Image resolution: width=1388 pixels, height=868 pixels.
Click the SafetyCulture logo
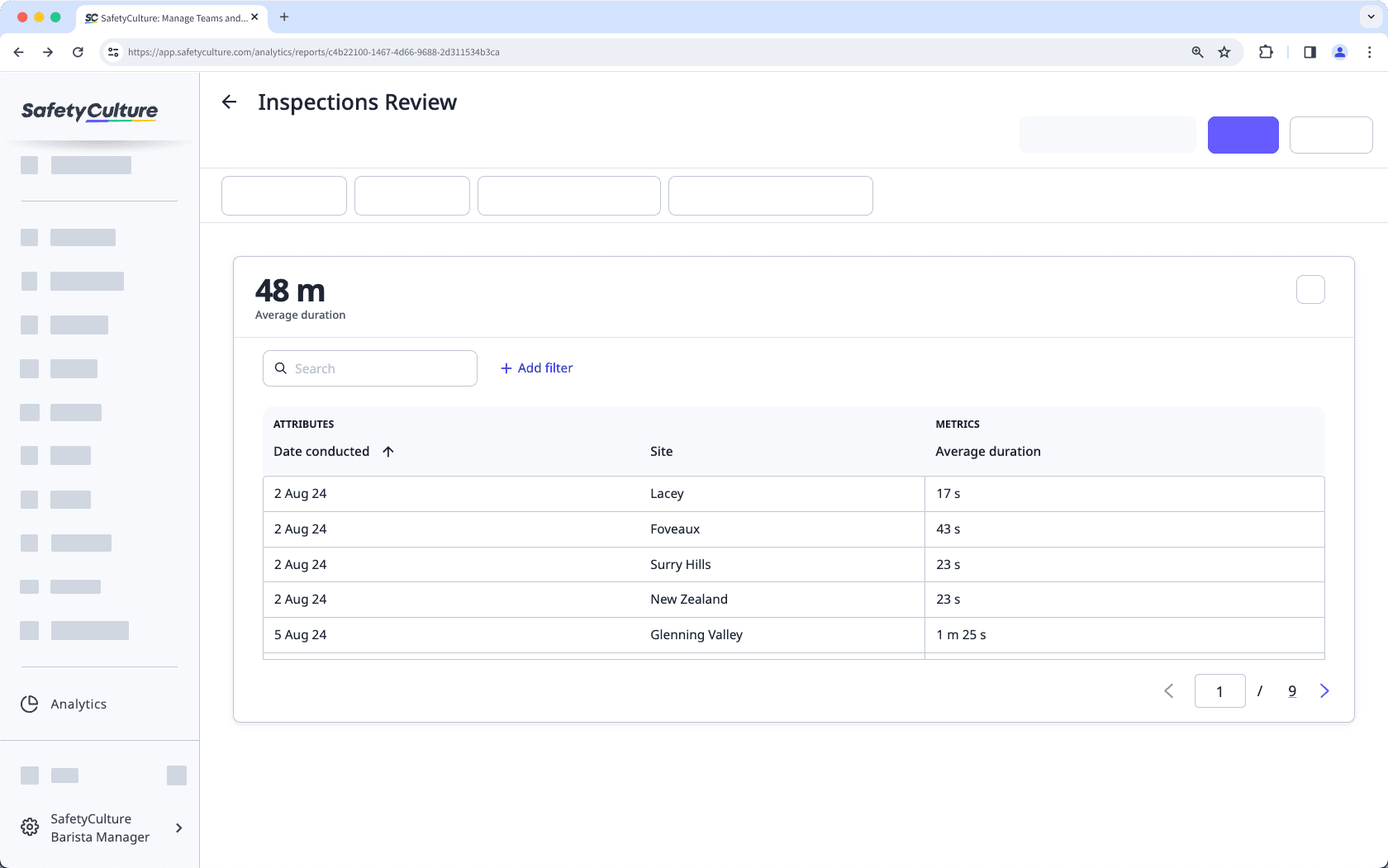(89, 112)
